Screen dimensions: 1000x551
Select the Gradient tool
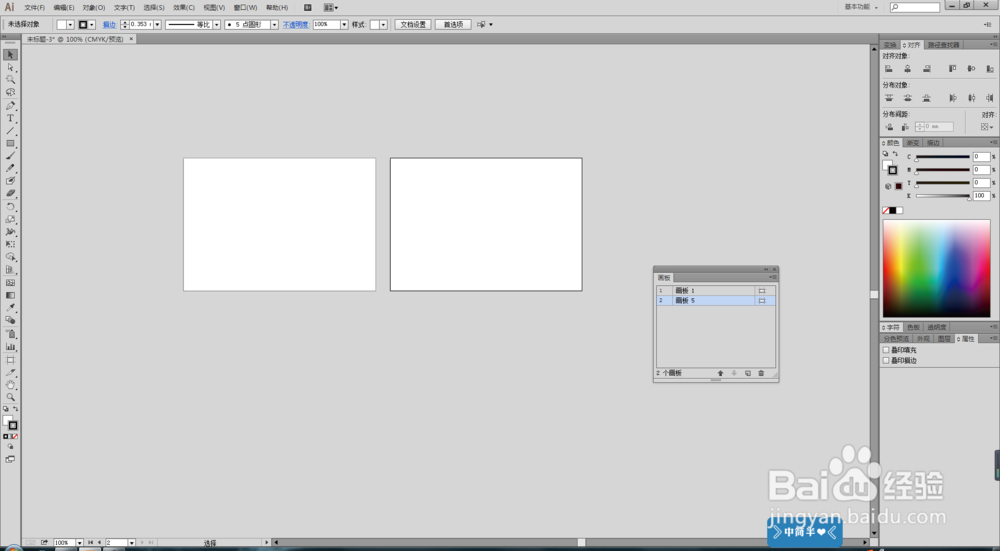click(x=10, y=295)
